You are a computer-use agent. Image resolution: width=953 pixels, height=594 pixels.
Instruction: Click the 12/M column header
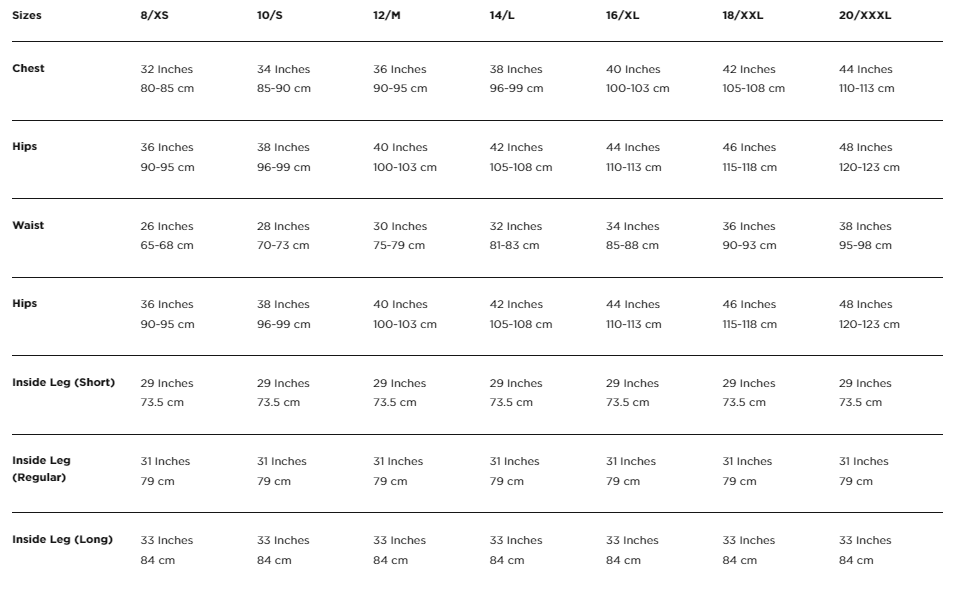[x=387, y=15]
